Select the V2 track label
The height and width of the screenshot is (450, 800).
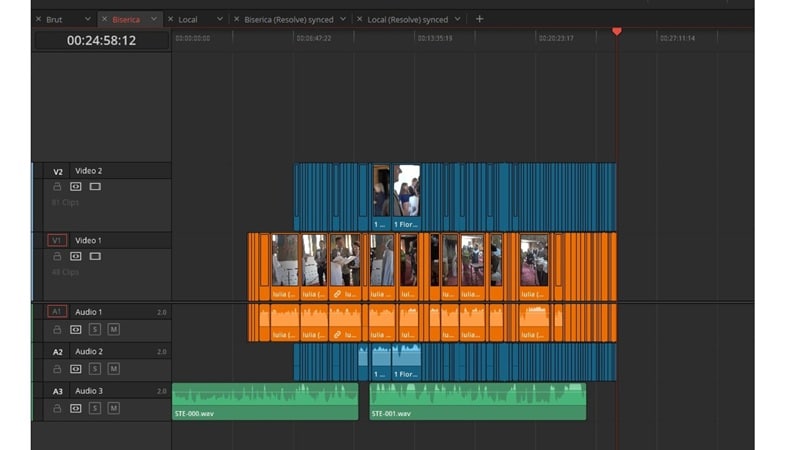point(58,172)
